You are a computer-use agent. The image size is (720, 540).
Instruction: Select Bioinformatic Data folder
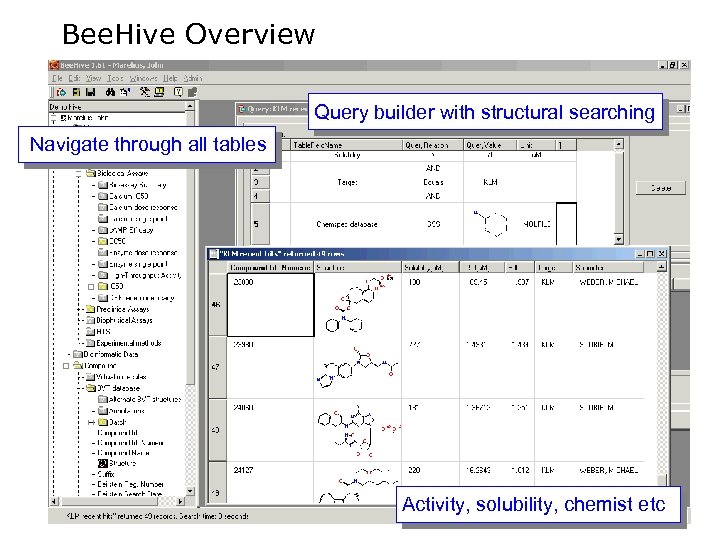[x=111, y=354]
